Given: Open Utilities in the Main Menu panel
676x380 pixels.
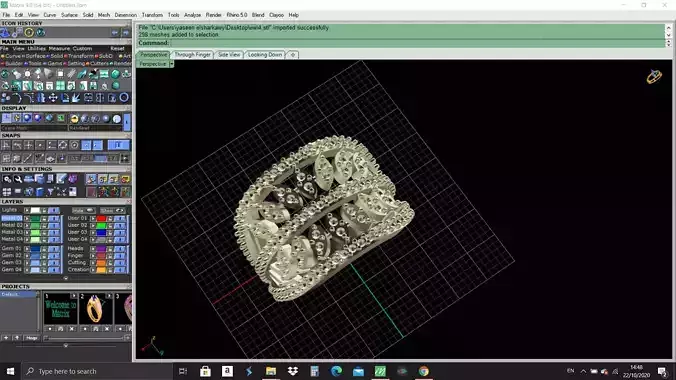Looking at the screenshot, I should click(36, 49).
